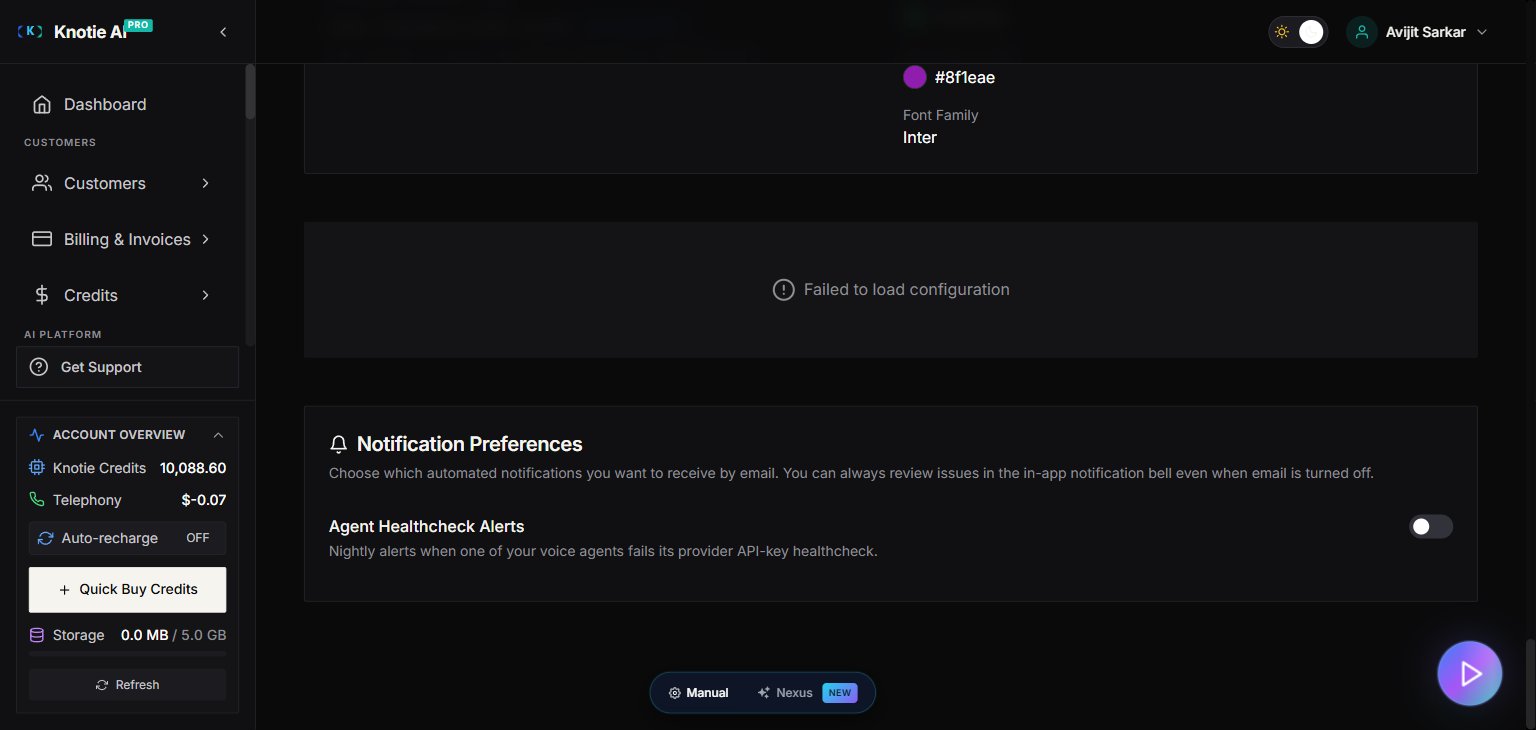Click the Auto-recharge refresh arrows icon
1536x730 pixels.
[45, 538]
